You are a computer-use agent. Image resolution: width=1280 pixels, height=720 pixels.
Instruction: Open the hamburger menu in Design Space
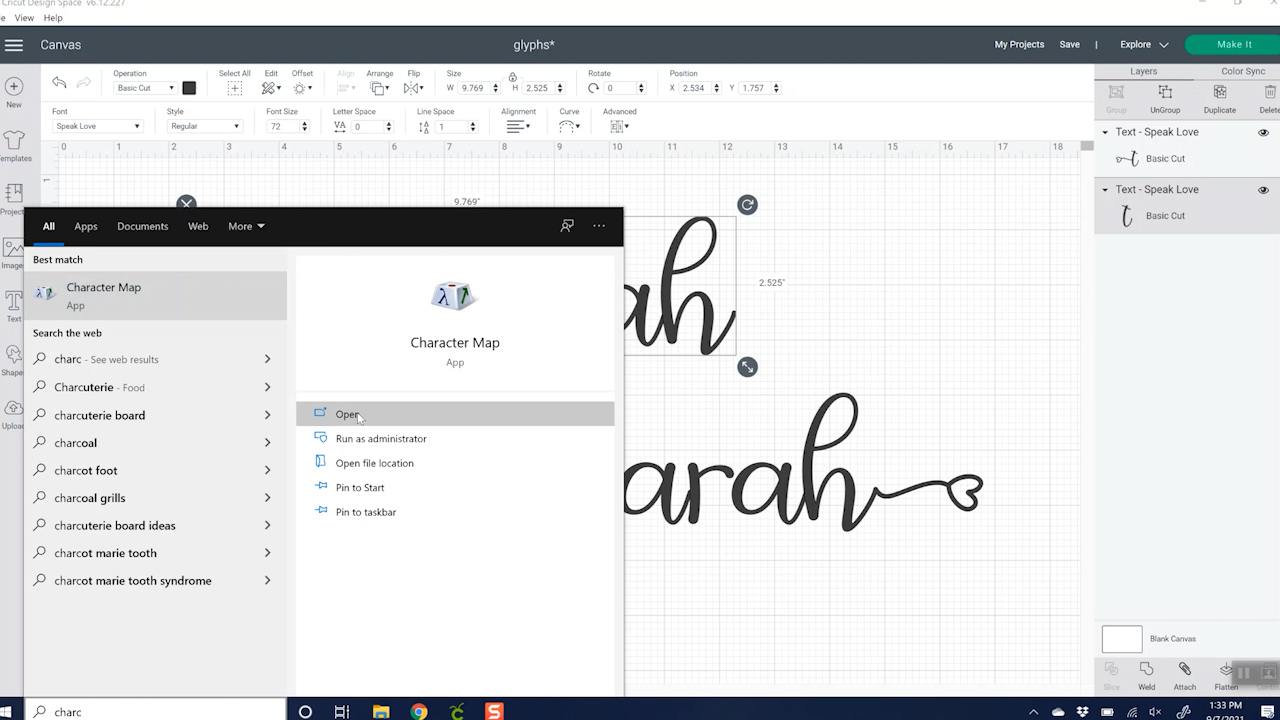pos(14,45)
